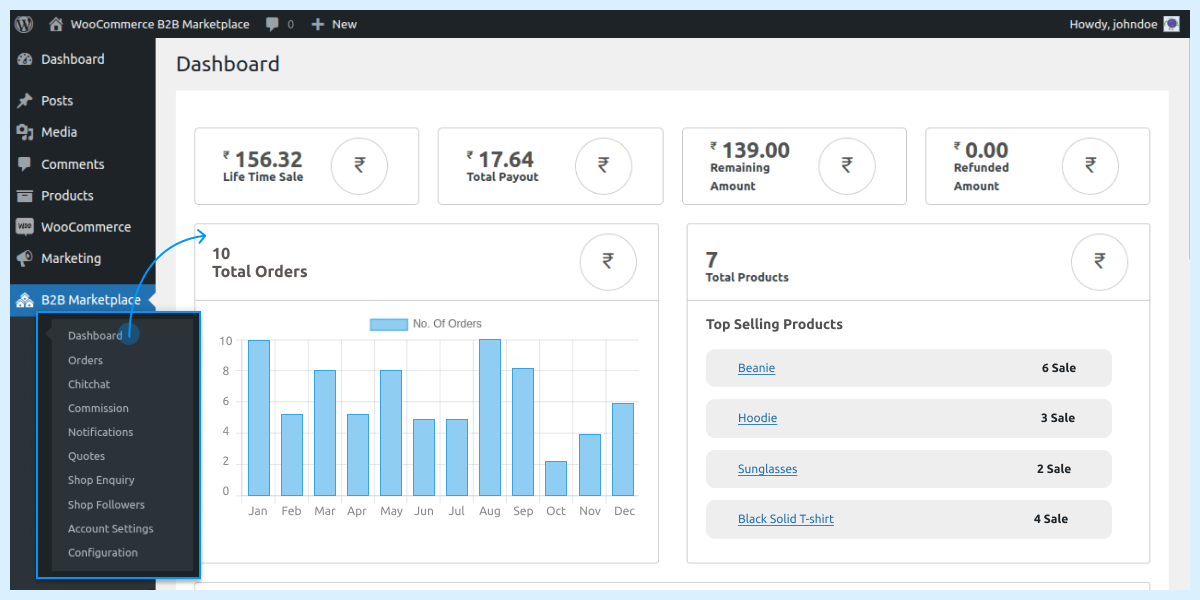The height and width of the screenshot is (600, 1200).
Task: Click rupee icon in Total Orders panel
Action: (x=608, y=262)
